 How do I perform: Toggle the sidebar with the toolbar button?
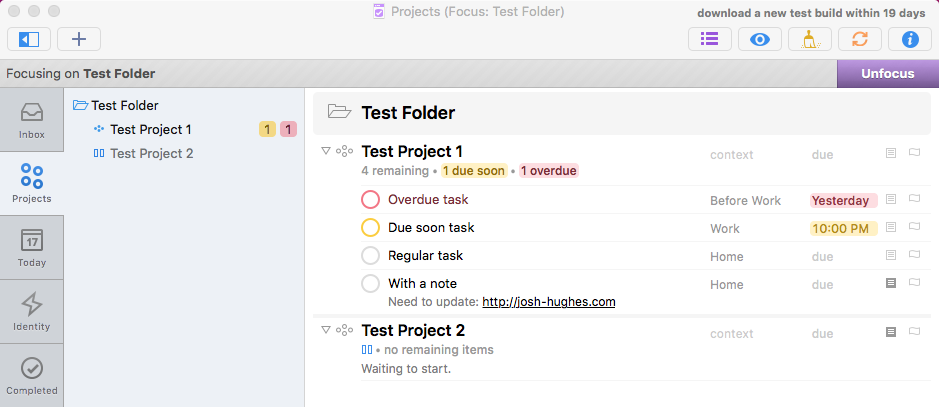pyautogui.click(x=29, y=40)
